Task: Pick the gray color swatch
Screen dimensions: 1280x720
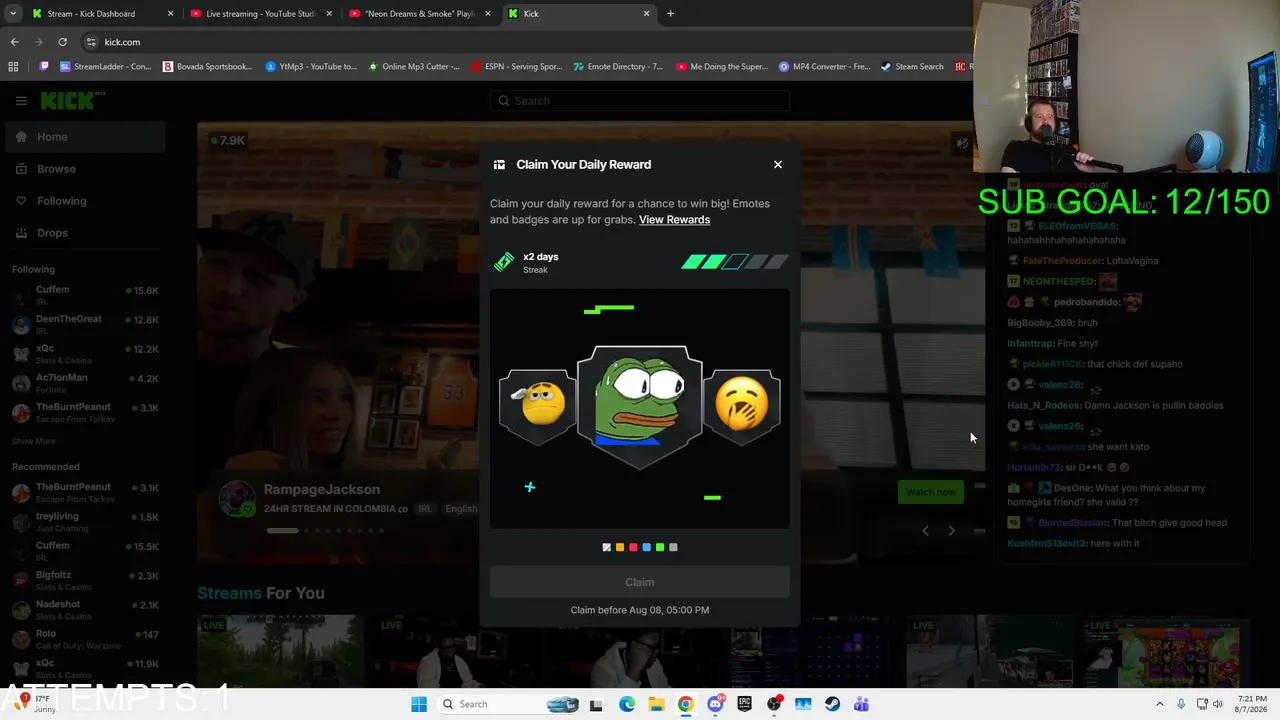Action: 673,547
